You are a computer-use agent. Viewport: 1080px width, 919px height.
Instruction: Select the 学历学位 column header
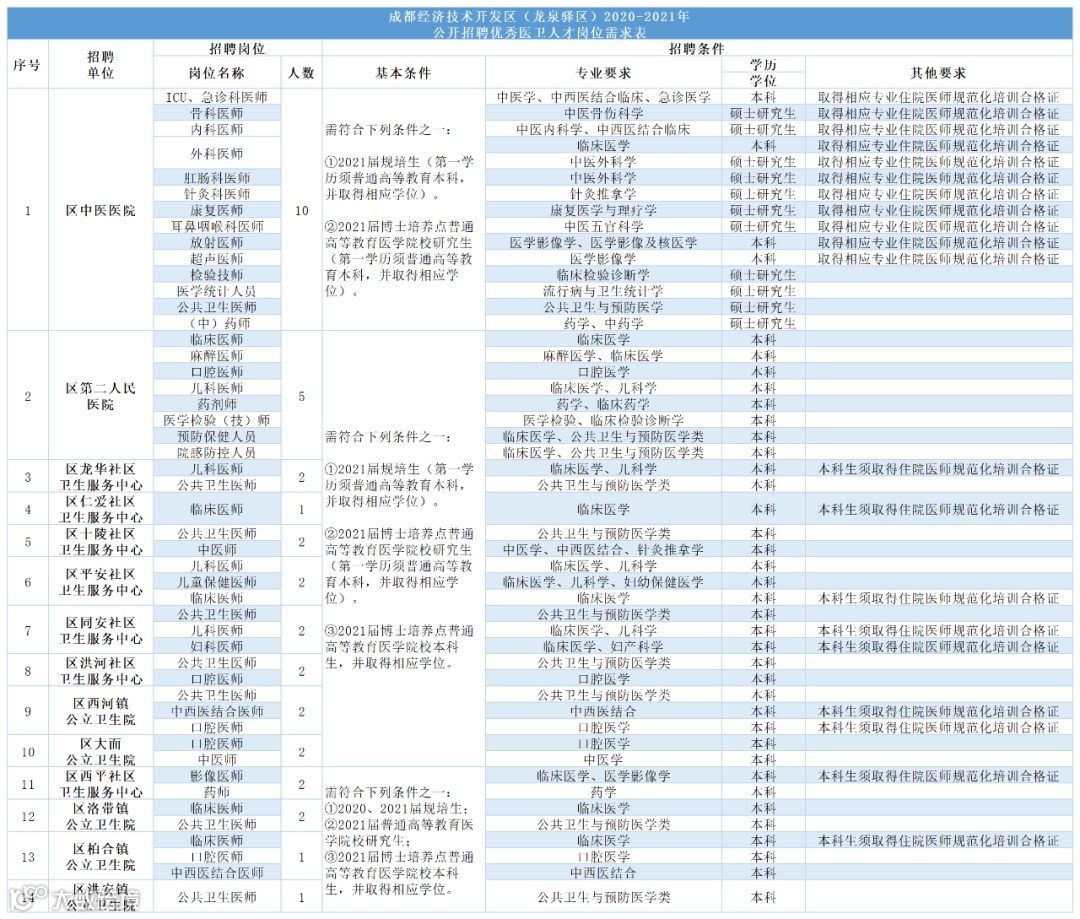pos(763,73)
